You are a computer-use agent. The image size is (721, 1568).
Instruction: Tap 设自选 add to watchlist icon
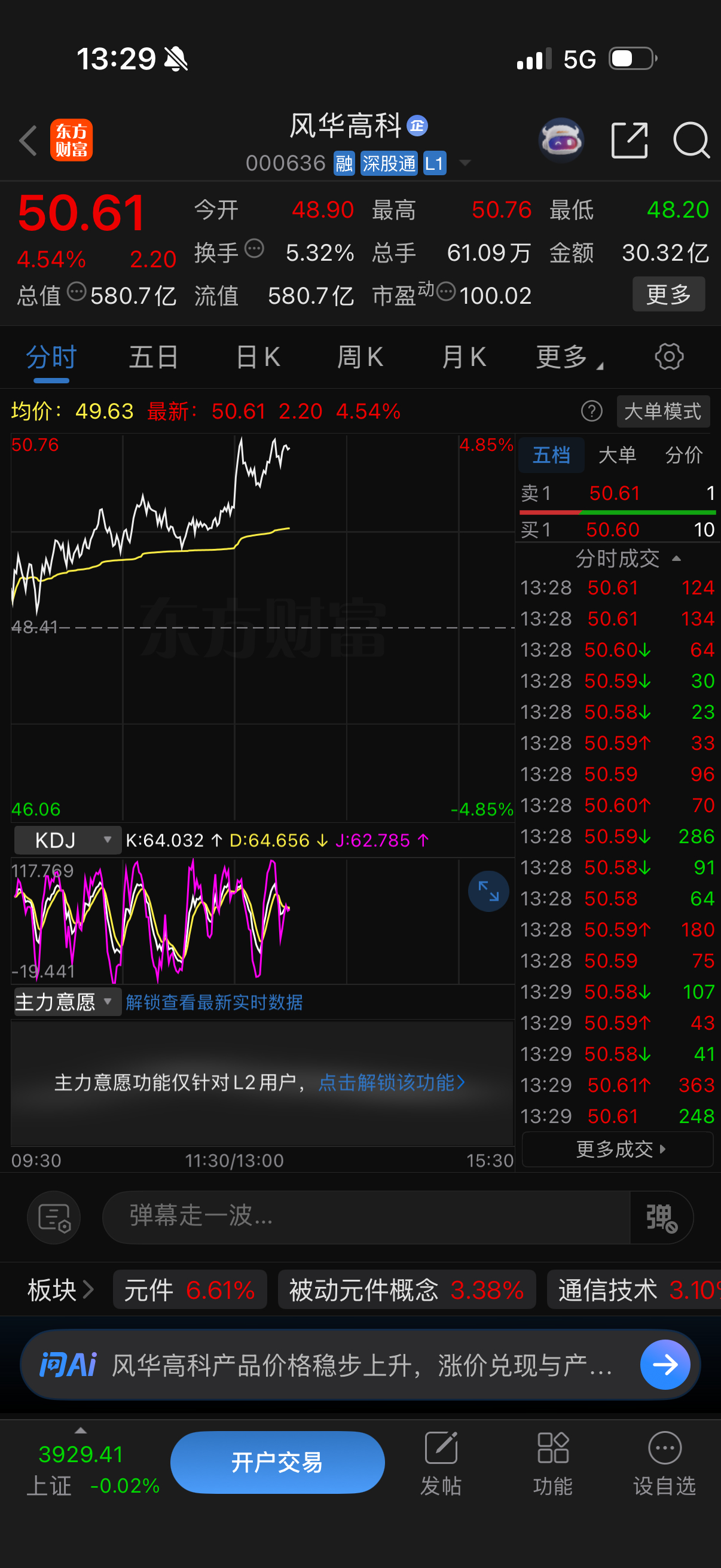point(664,1464)
